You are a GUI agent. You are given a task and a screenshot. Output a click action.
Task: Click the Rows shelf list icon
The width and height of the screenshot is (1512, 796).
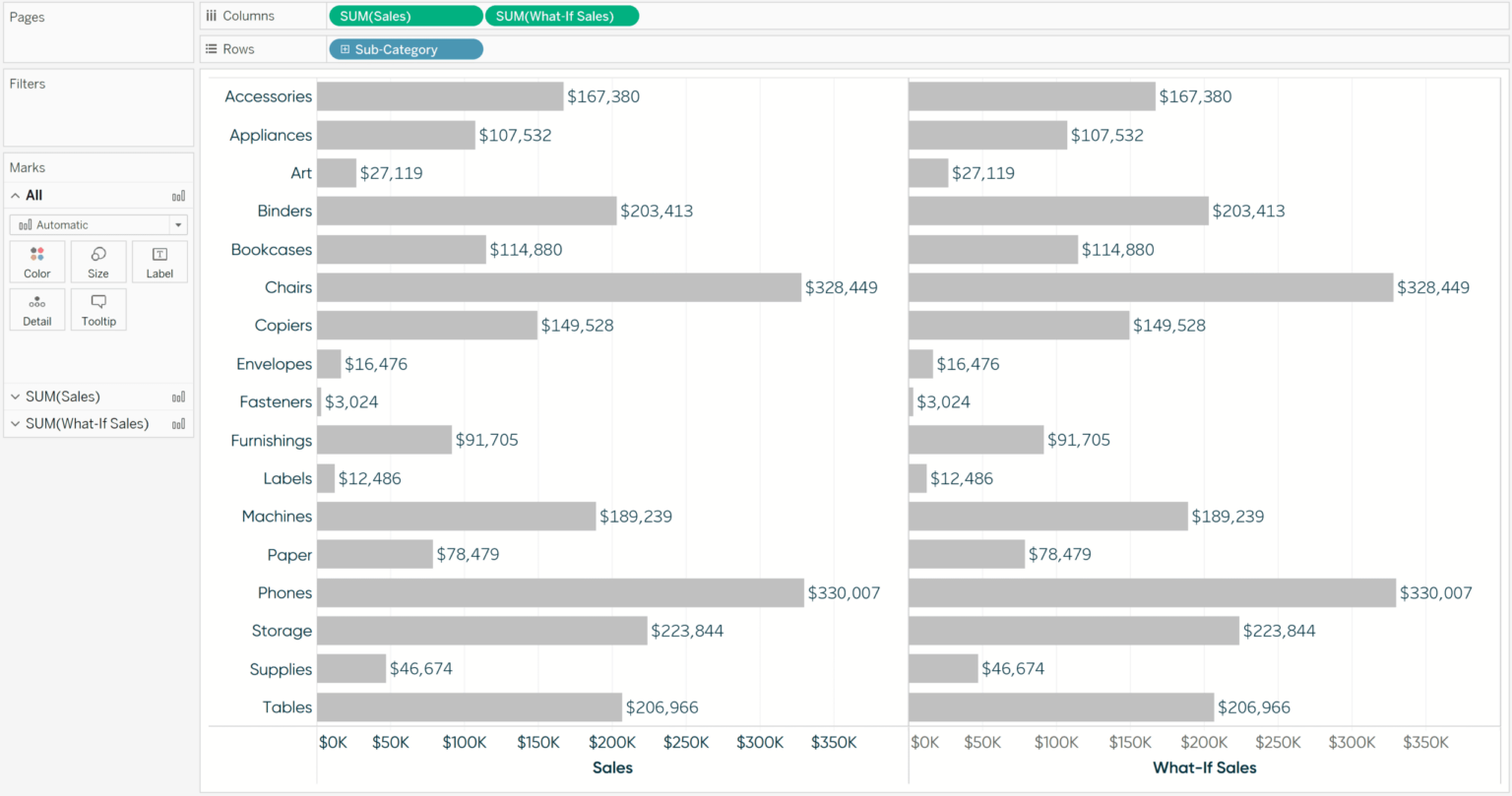tap(210, 48)
